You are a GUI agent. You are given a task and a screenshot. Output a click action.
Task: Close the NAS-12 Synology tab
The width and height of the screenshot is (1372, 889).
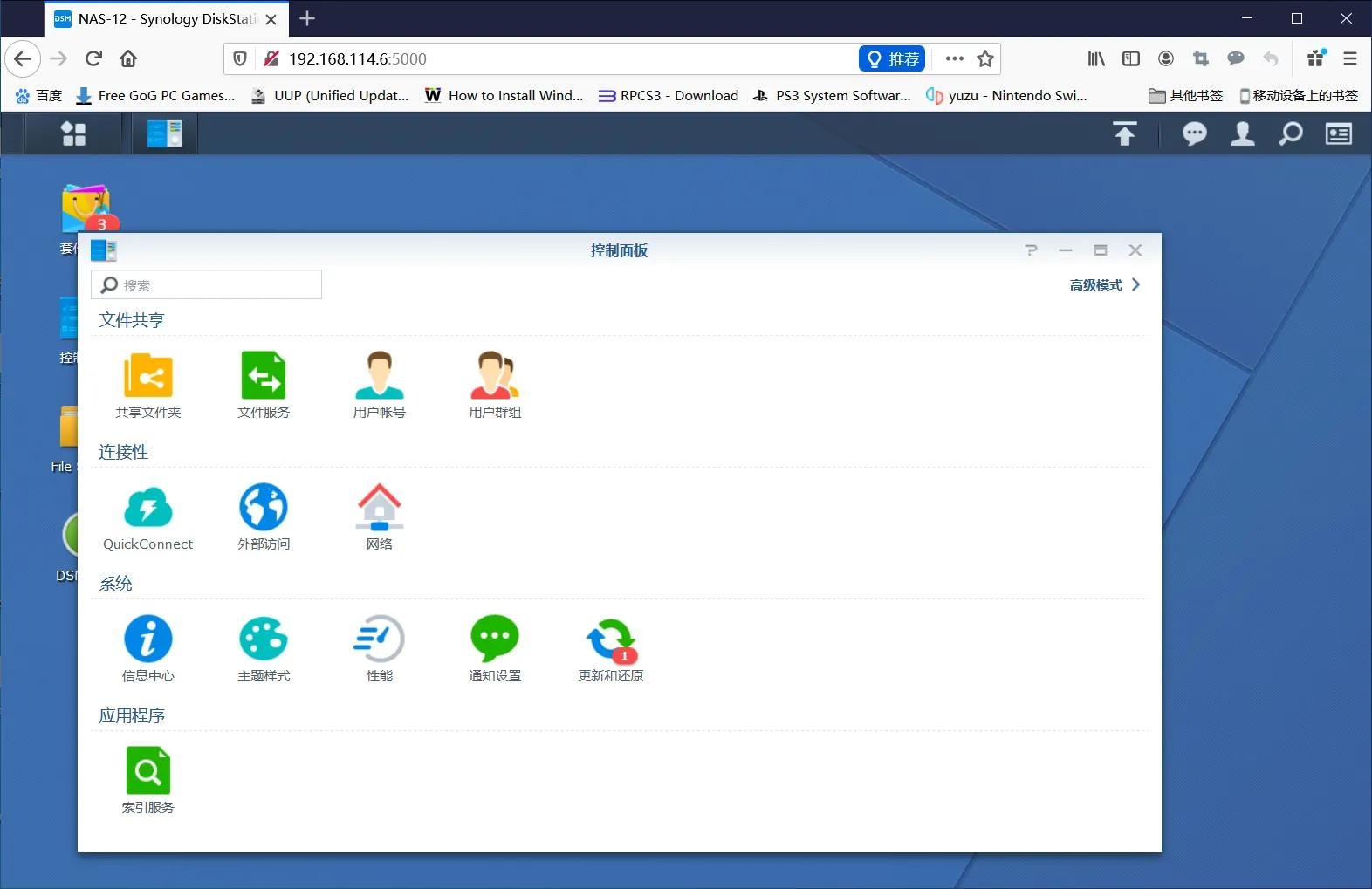pos(271,19)
